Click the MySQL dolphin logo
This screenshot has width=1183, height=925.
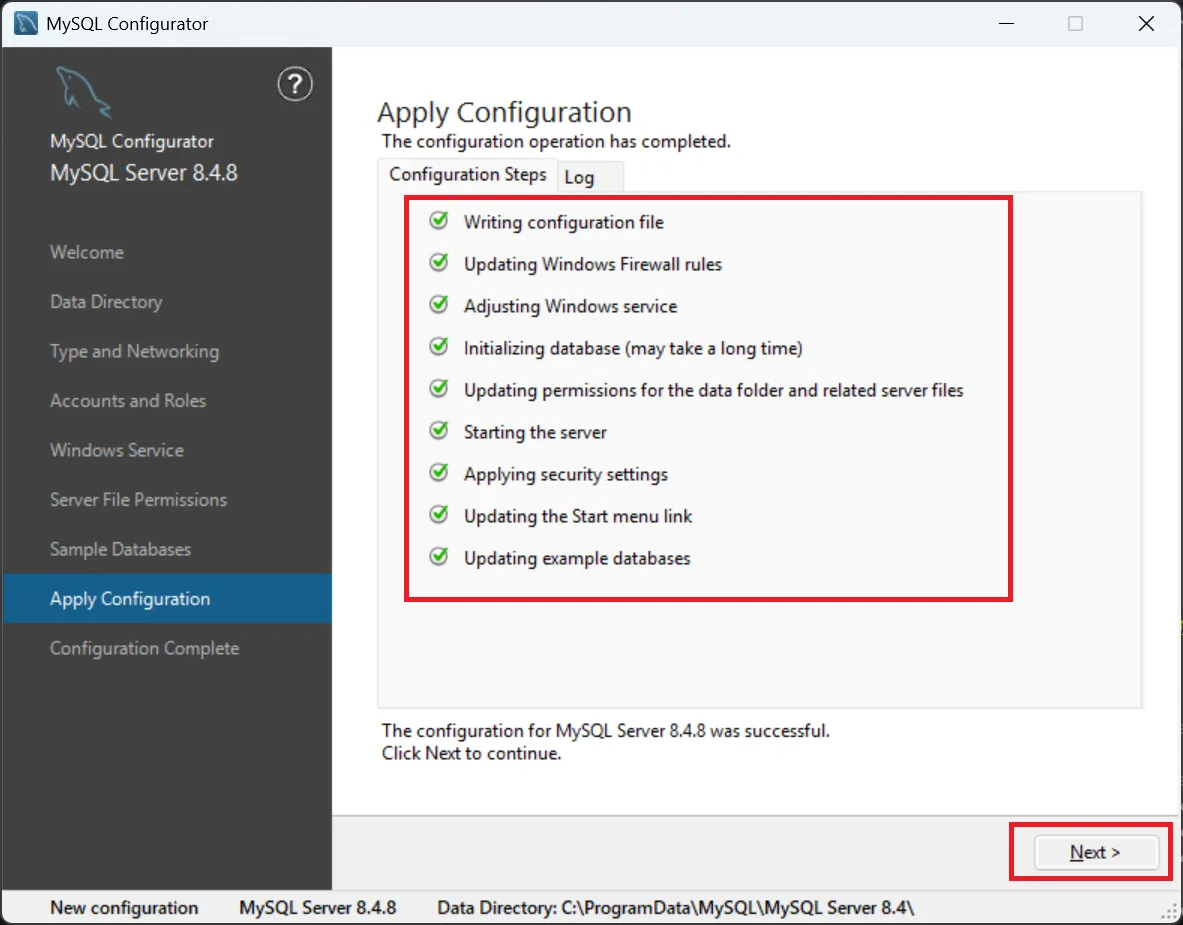coord(83,93)
